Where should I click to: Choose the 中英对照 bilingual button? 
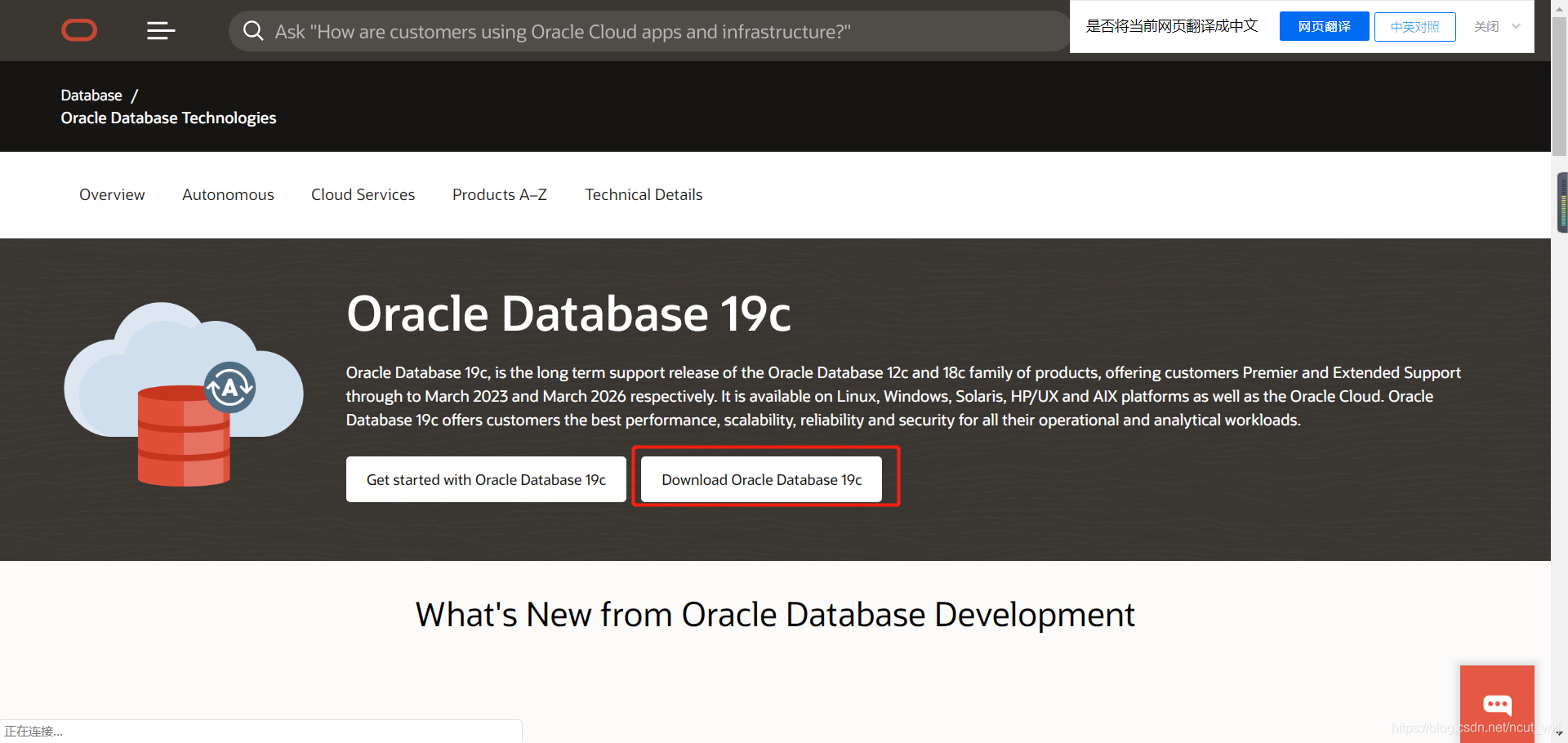coord(1414,27)
